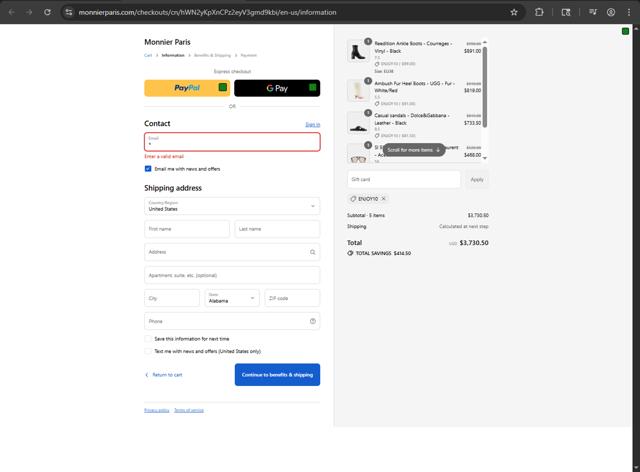Focus the Gift card input field

pos(404,180)
